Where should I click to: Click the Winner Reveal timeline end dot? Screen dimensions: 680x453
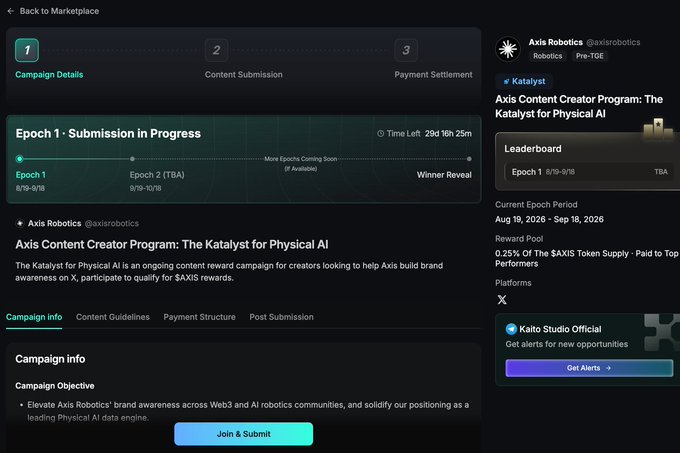click(x=469, y=159)
